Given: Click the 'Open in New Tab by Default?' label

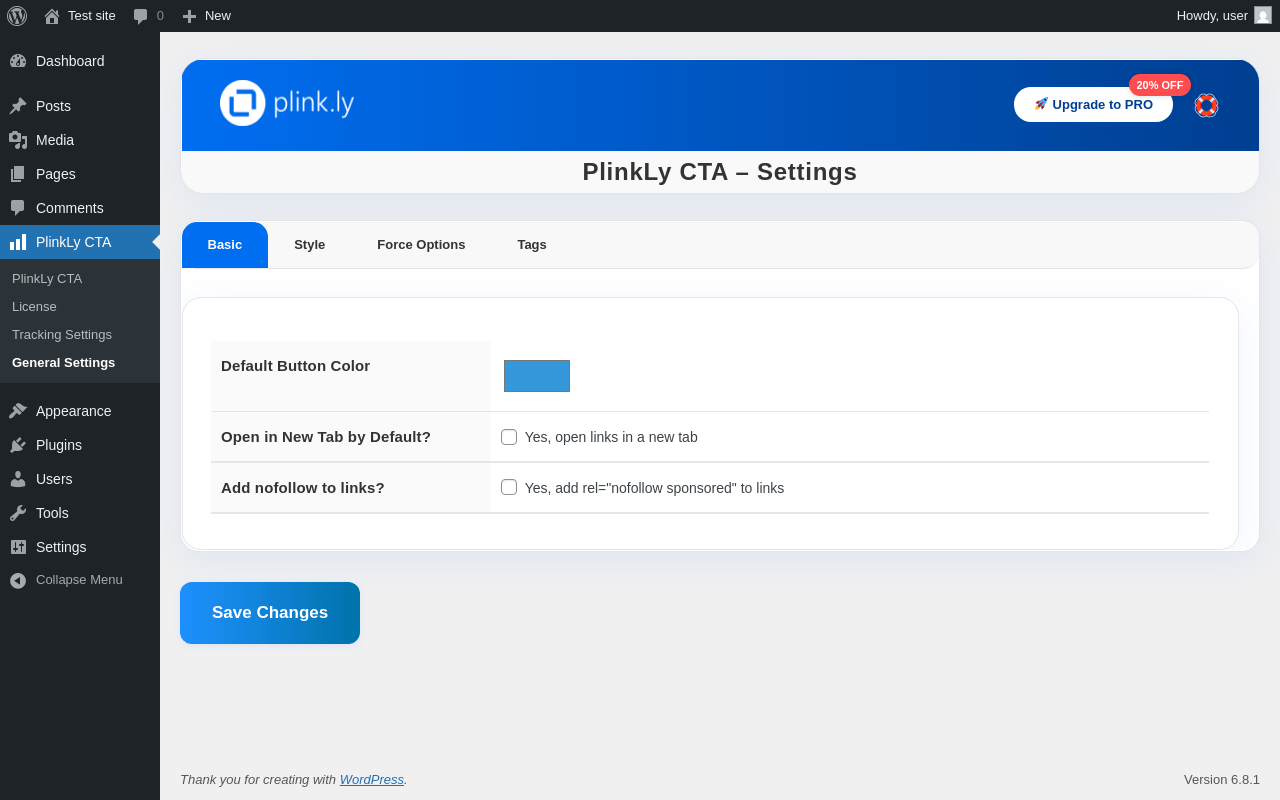Looking at the screenshot, I should point(326,437).
